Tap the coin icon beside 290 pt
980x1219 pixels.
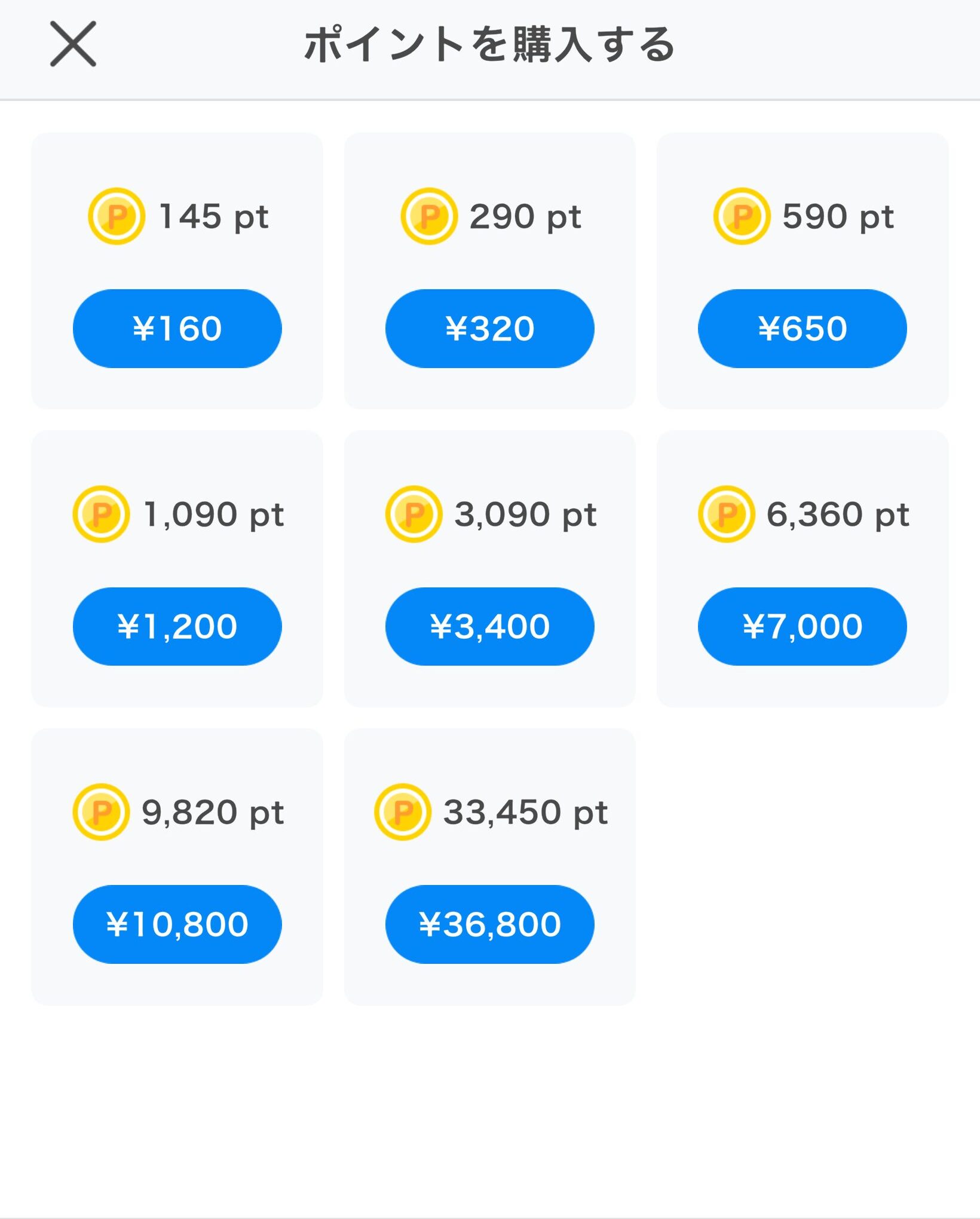tap(429, 216)
